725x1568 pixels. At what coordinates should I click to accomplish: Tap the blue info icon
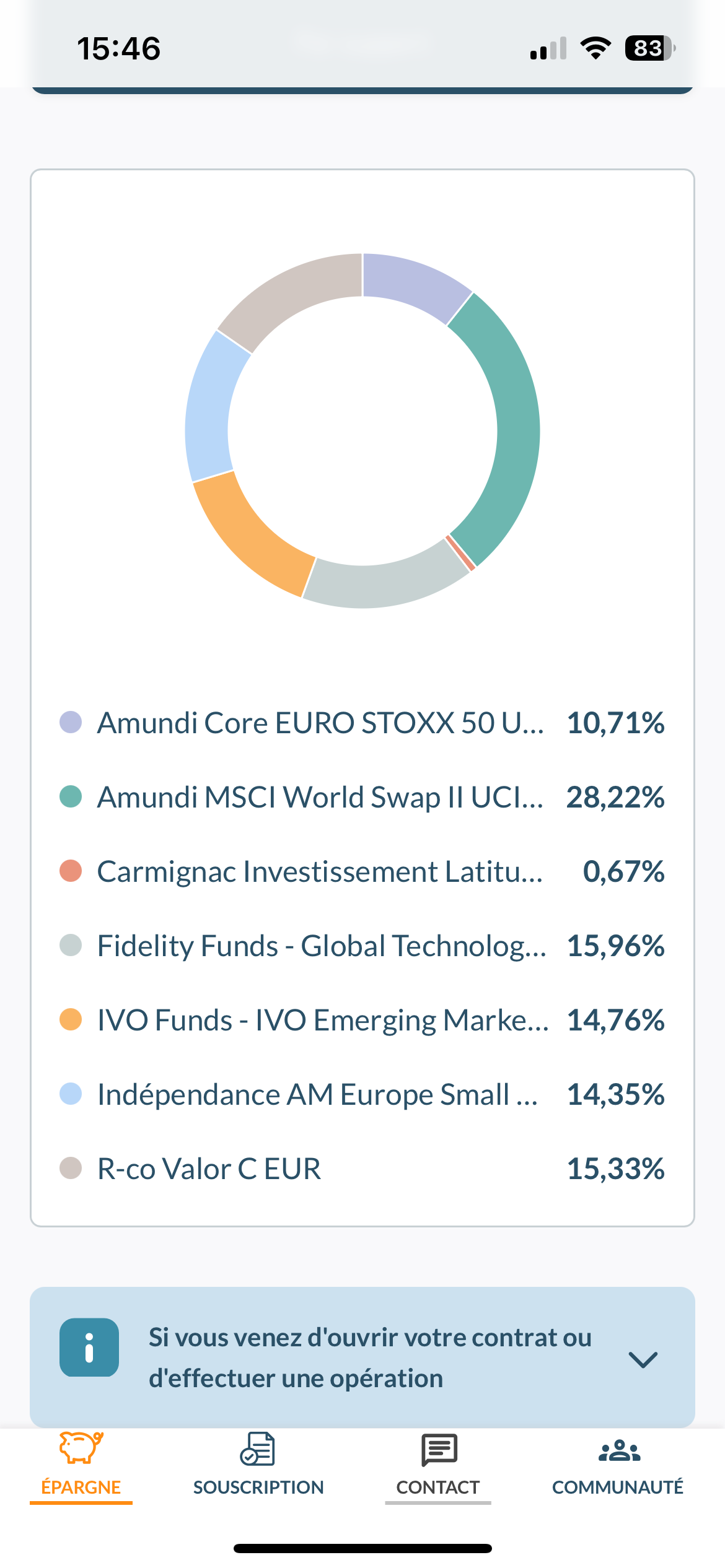(89, 1348)
